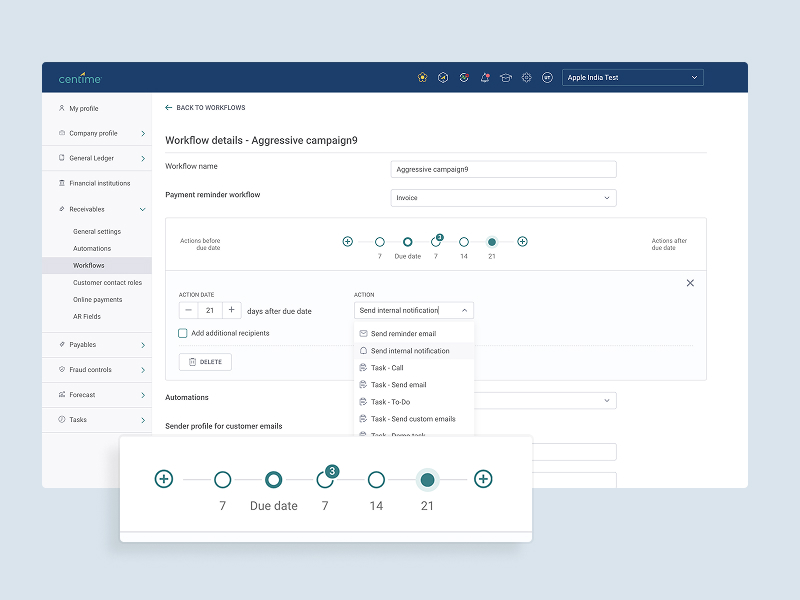The height and width of the screenshot is (600, 800).
Task: Go back via BACK TO WORKFLOWS link
Action: tap(211, 108)
